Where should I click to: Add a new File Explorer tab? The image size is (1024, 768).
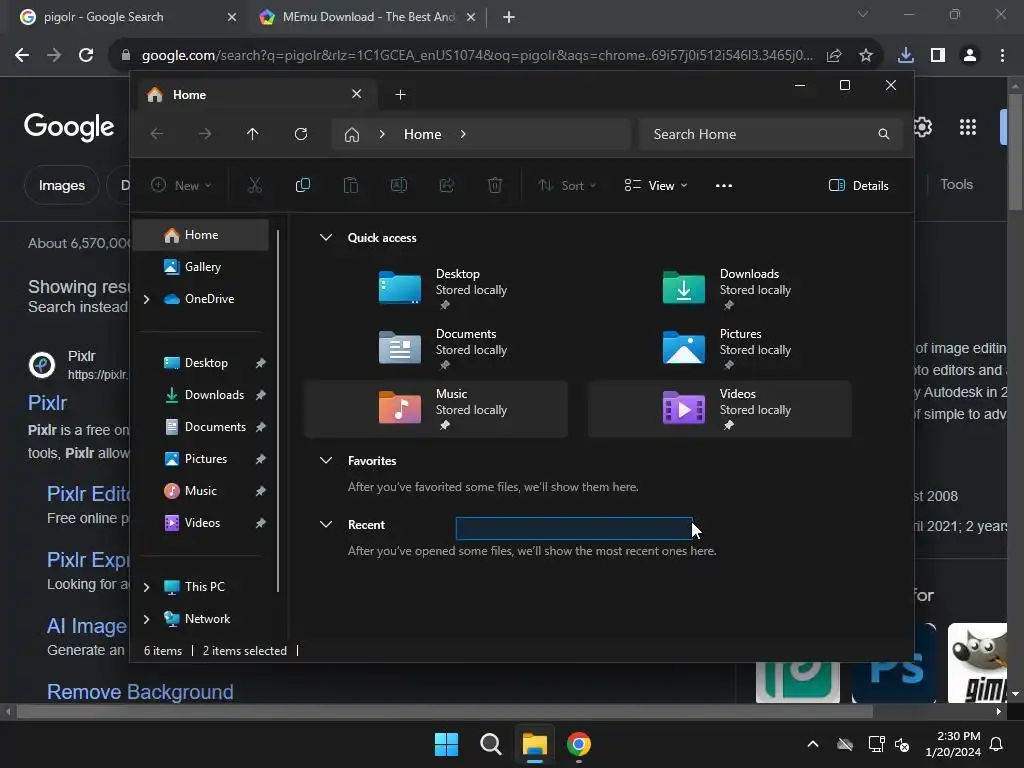tap(400, 95)
